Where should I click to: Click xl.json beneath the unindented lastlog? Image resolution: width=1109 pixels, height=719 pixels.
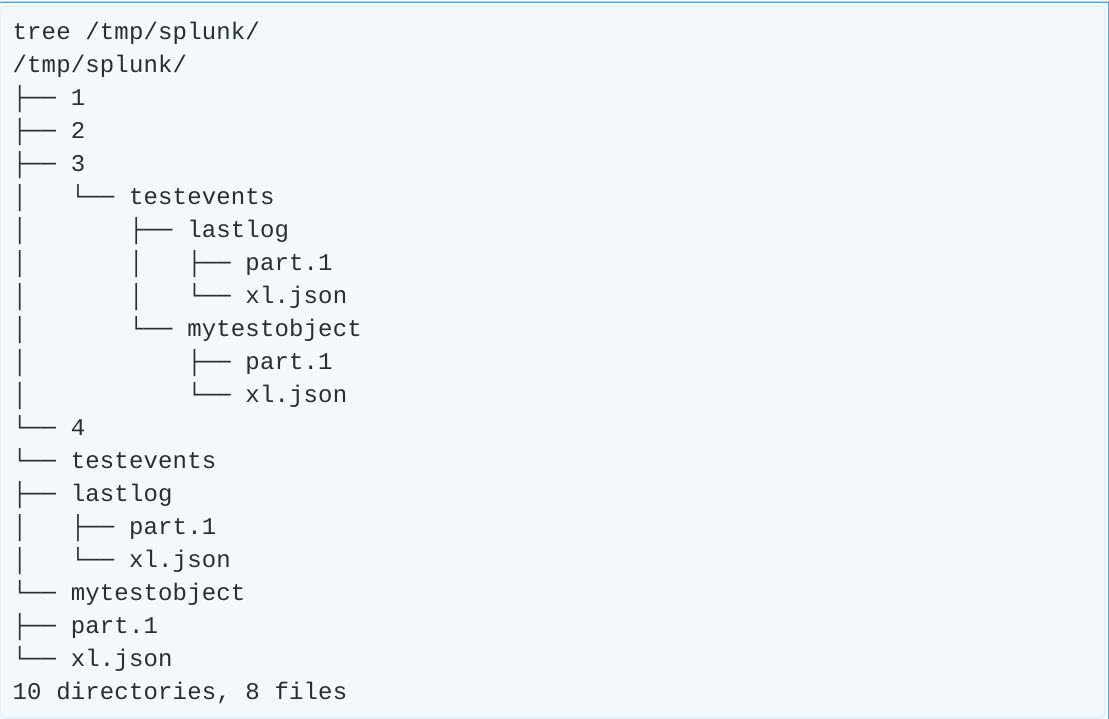pyautogui.click(x=179, y=560)
